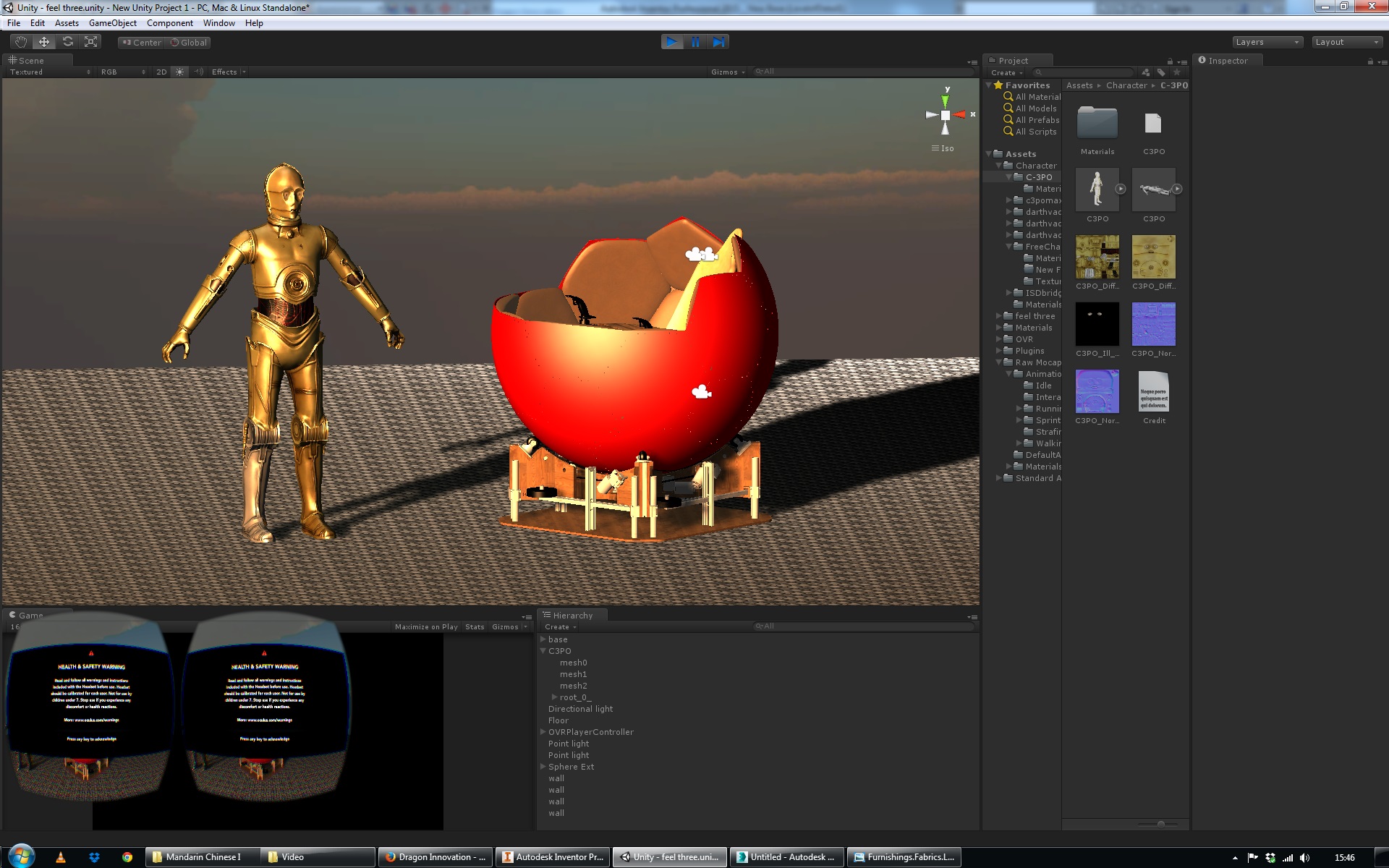Open the Materials folder thumbnail in assets grid

[1097, 123]
